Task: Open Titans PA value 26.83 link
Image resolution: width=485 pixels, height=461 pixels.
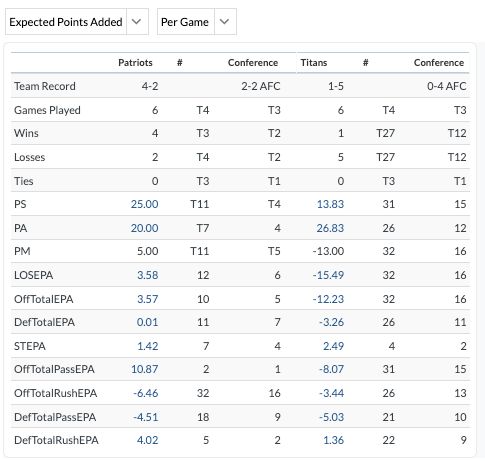Action: [330, 228]
